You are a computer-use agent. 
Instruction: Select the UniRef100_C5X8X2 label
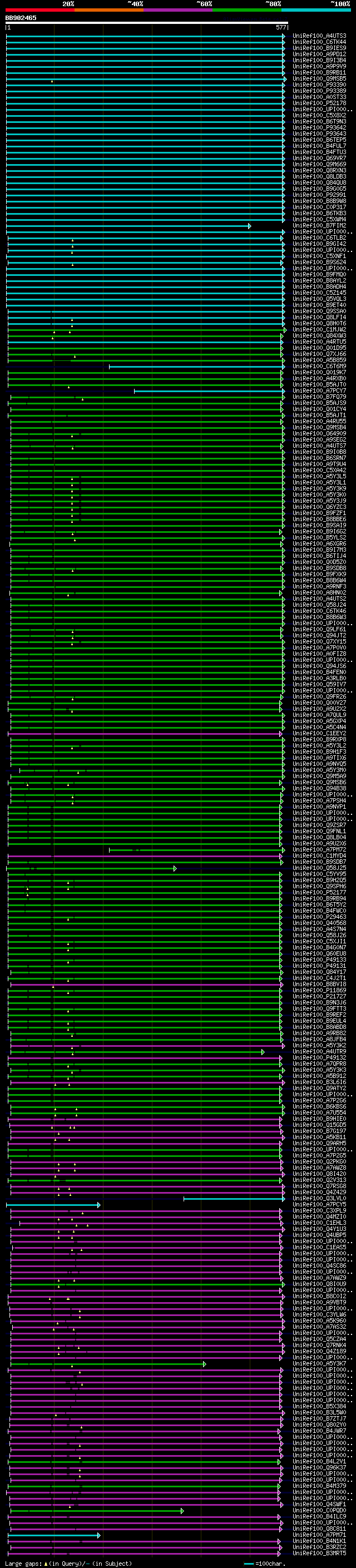click(x=319, y=115)
